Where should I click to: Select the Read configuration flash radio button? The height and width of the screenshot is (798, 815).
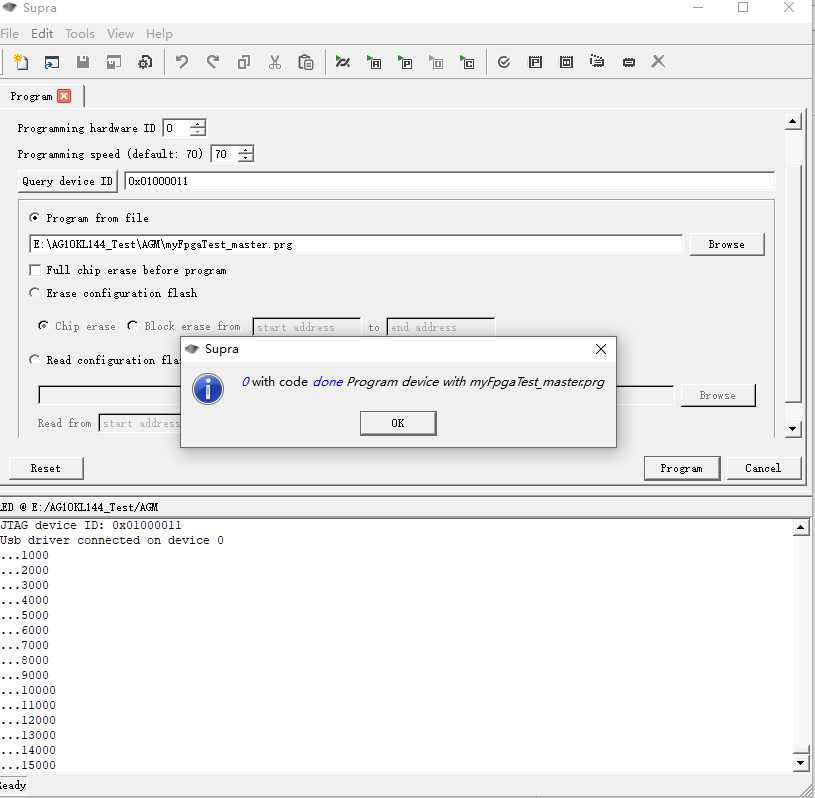click(34, 360)
